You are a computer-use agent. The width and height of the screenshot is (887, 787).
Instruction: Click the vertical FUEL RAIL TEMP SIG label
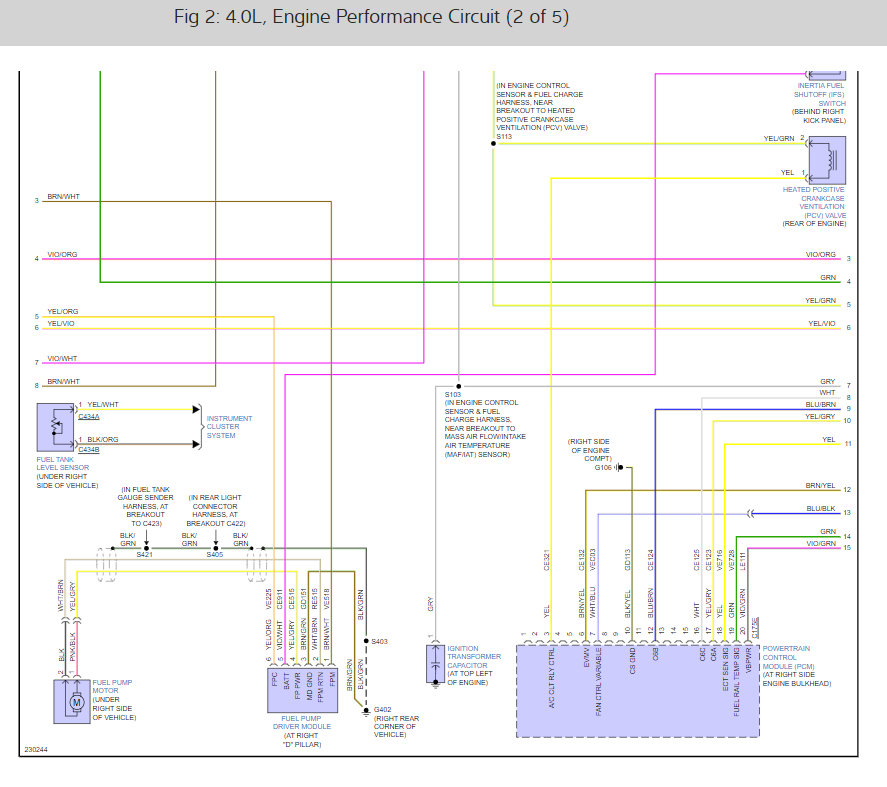pyautogui.click(x=736, y=682)
